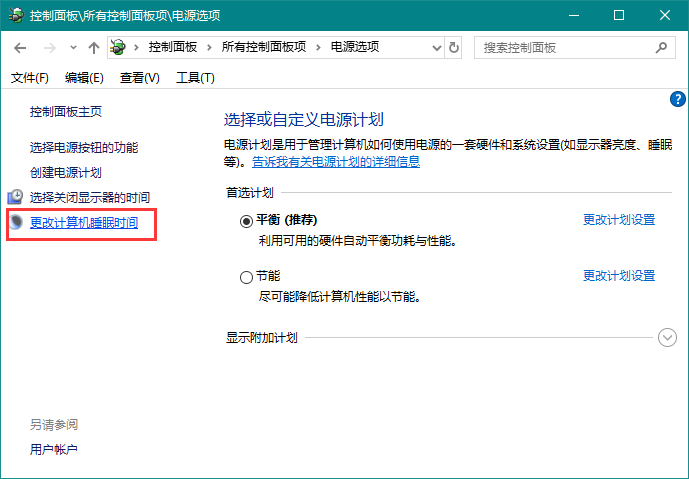This screenshot has width=689, height=479.
Task: Open 创建电源计划
Action: click(x=66, y=173)
